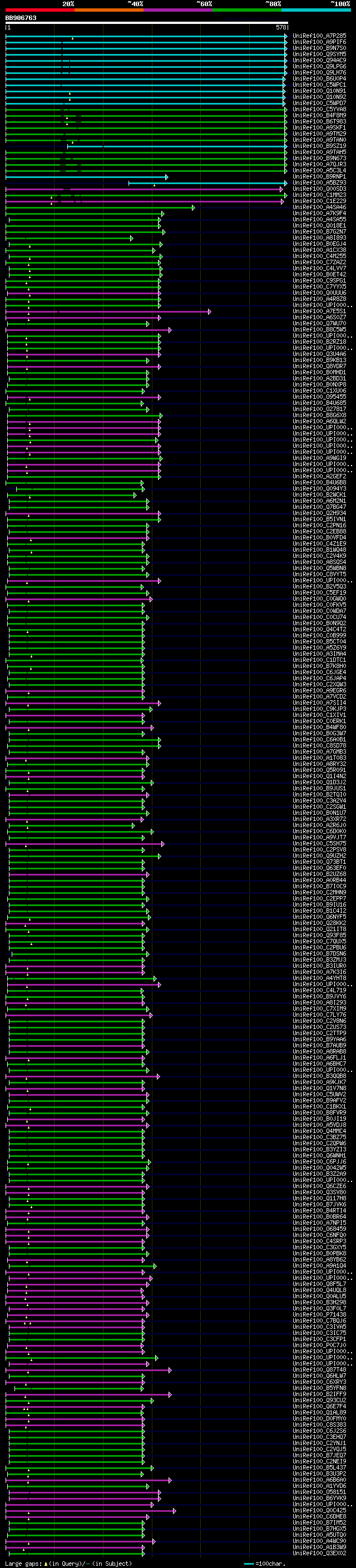Select hit UniRef100_B9SZ19
356x1568 pixels.
pos(319,146)
